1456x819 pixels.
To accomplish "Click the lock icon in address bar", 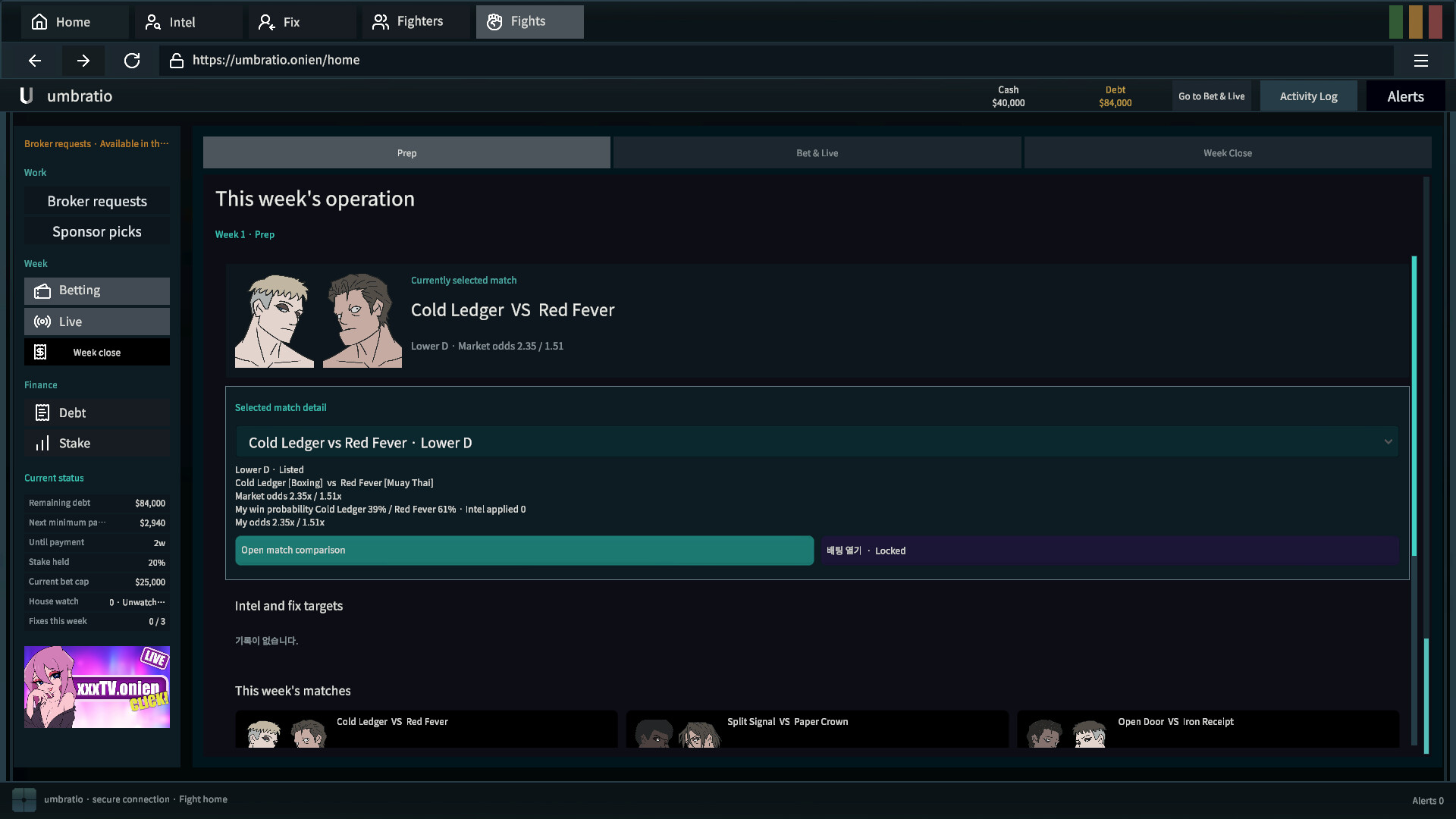I will pos(177,61).
